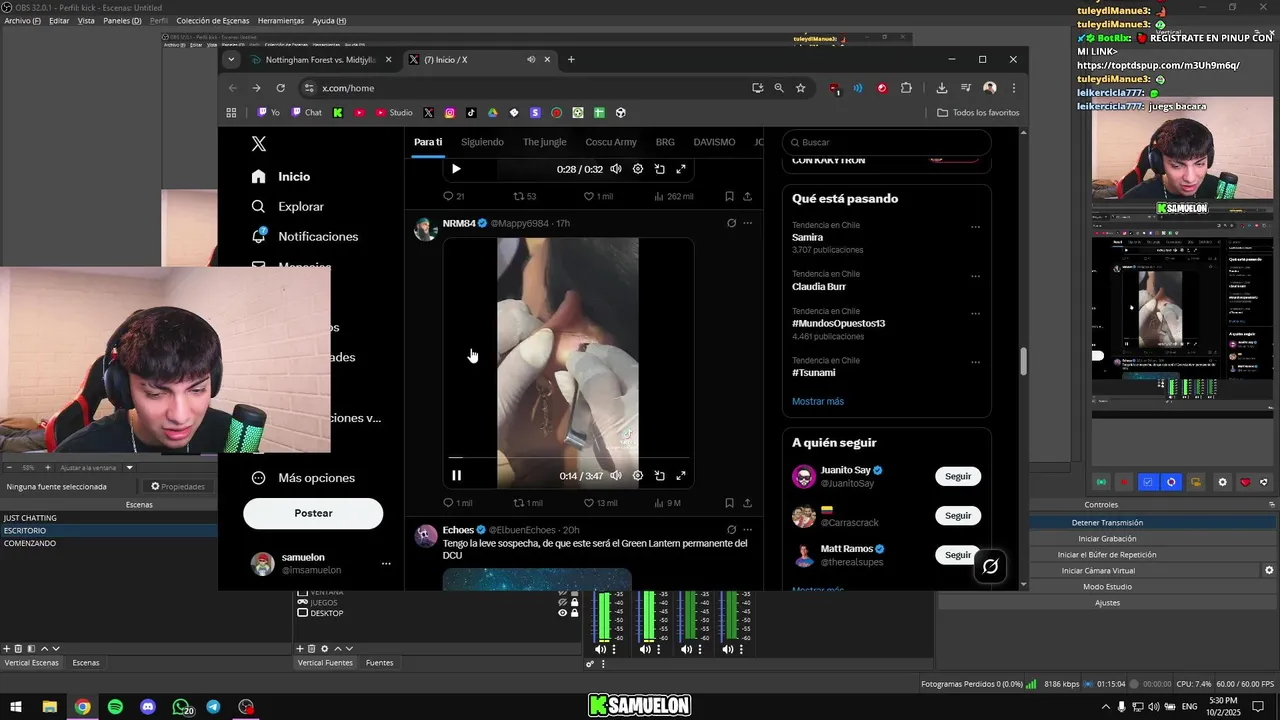Image resolution: width=1280 pixels, height=720 pixels.
Task: Click the NRM84 video progress bar
Action: 568,458
